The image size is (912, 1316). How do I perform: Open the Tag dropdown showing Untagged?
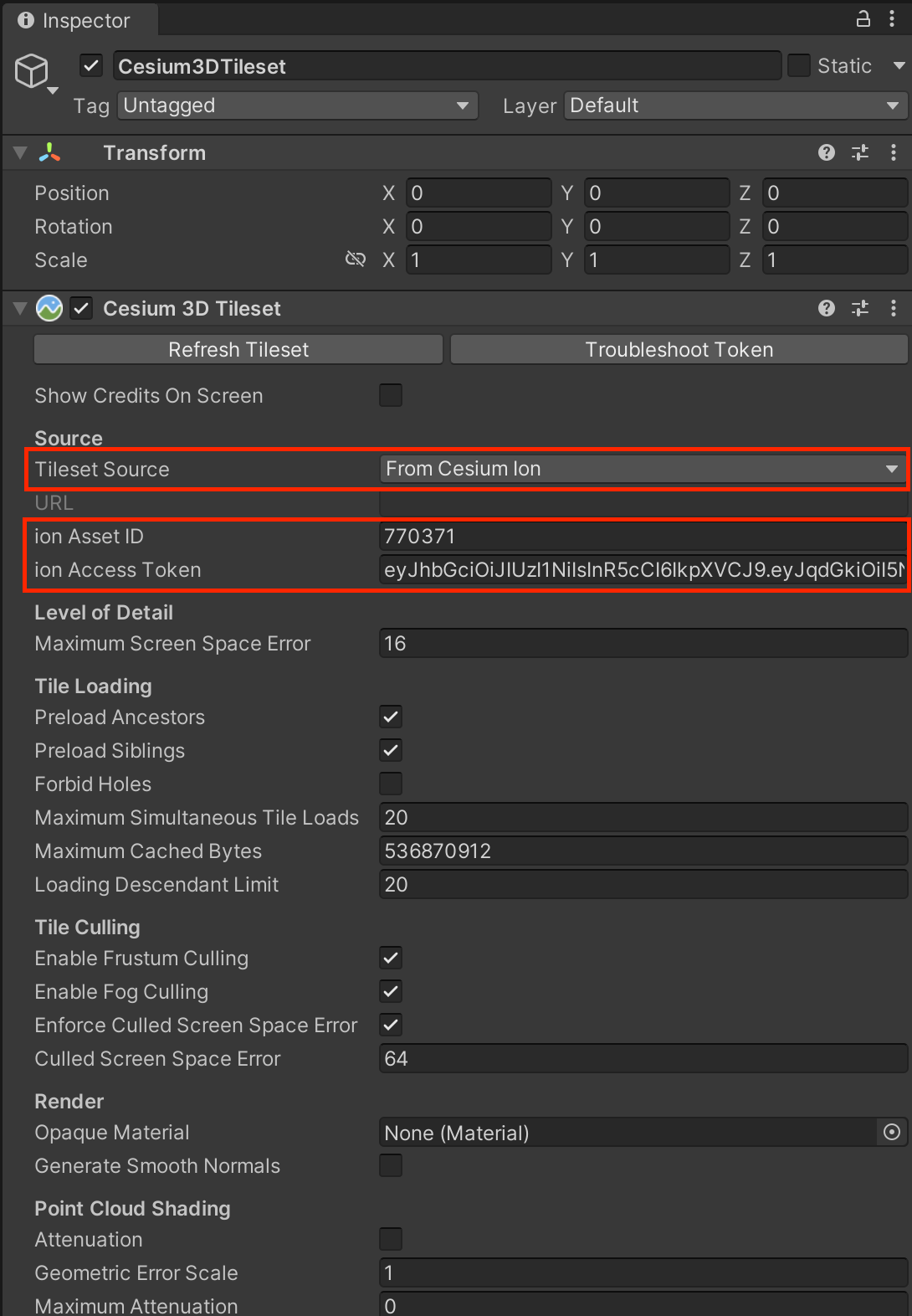coord(297,105)
